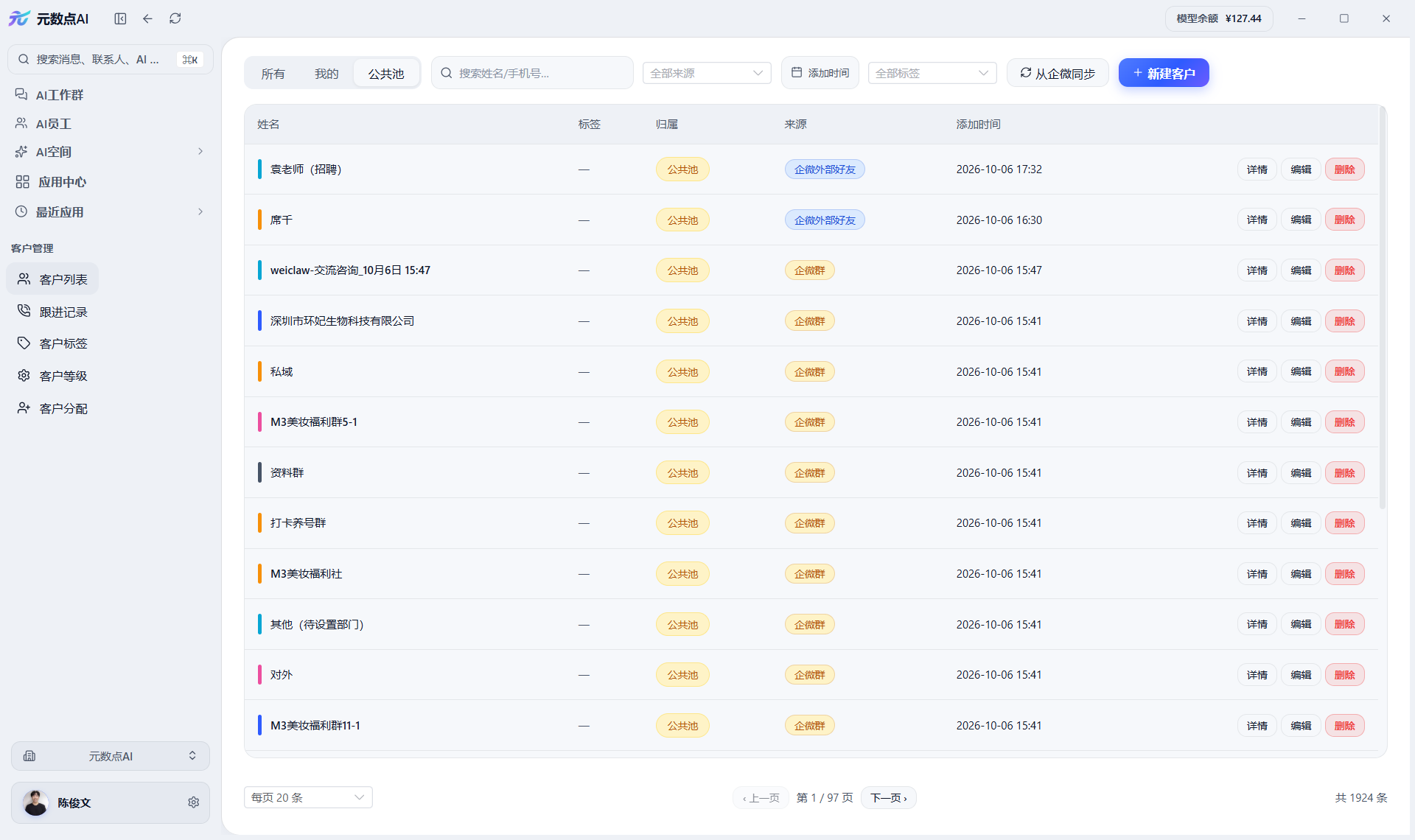Screen dimensions: 1415x840
Task: Open 客户分配 in the sidebar
Action: pos(53,408)
